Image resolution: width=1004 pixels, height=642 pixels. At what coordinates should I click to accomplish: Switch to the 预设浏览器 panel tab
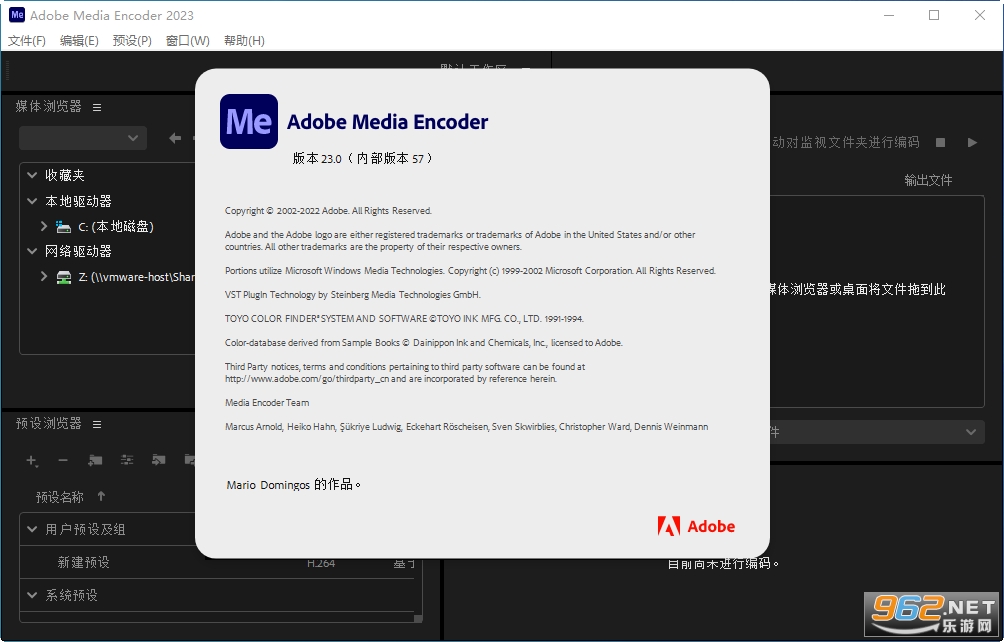click(x=49, y=423)
